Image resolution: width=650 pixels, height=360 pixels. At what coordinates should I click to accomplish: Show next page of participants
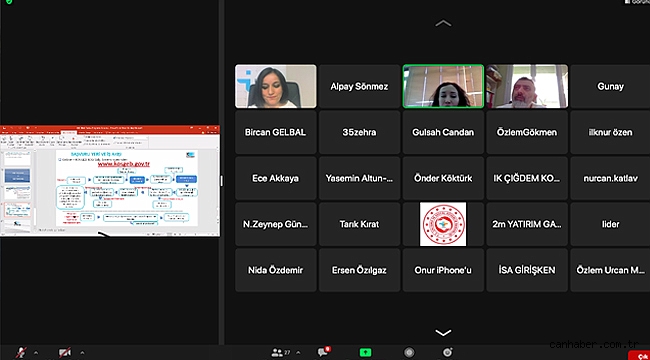tap(443, 333)
